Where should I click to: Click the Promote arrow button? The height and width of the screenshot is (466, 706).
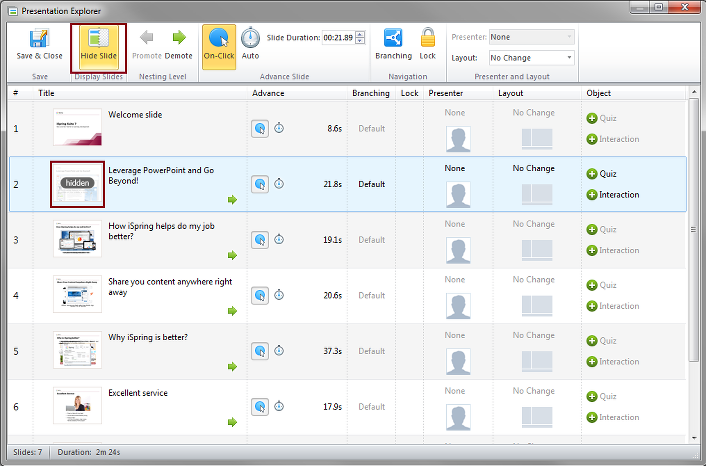pyautogui.click(x=147, y=45)
